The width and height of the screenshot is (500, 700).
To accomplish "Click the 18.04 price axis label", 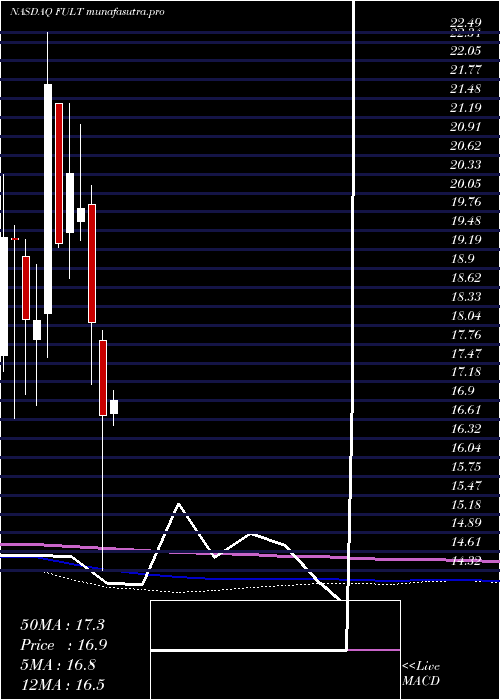I will pos(466,316).
